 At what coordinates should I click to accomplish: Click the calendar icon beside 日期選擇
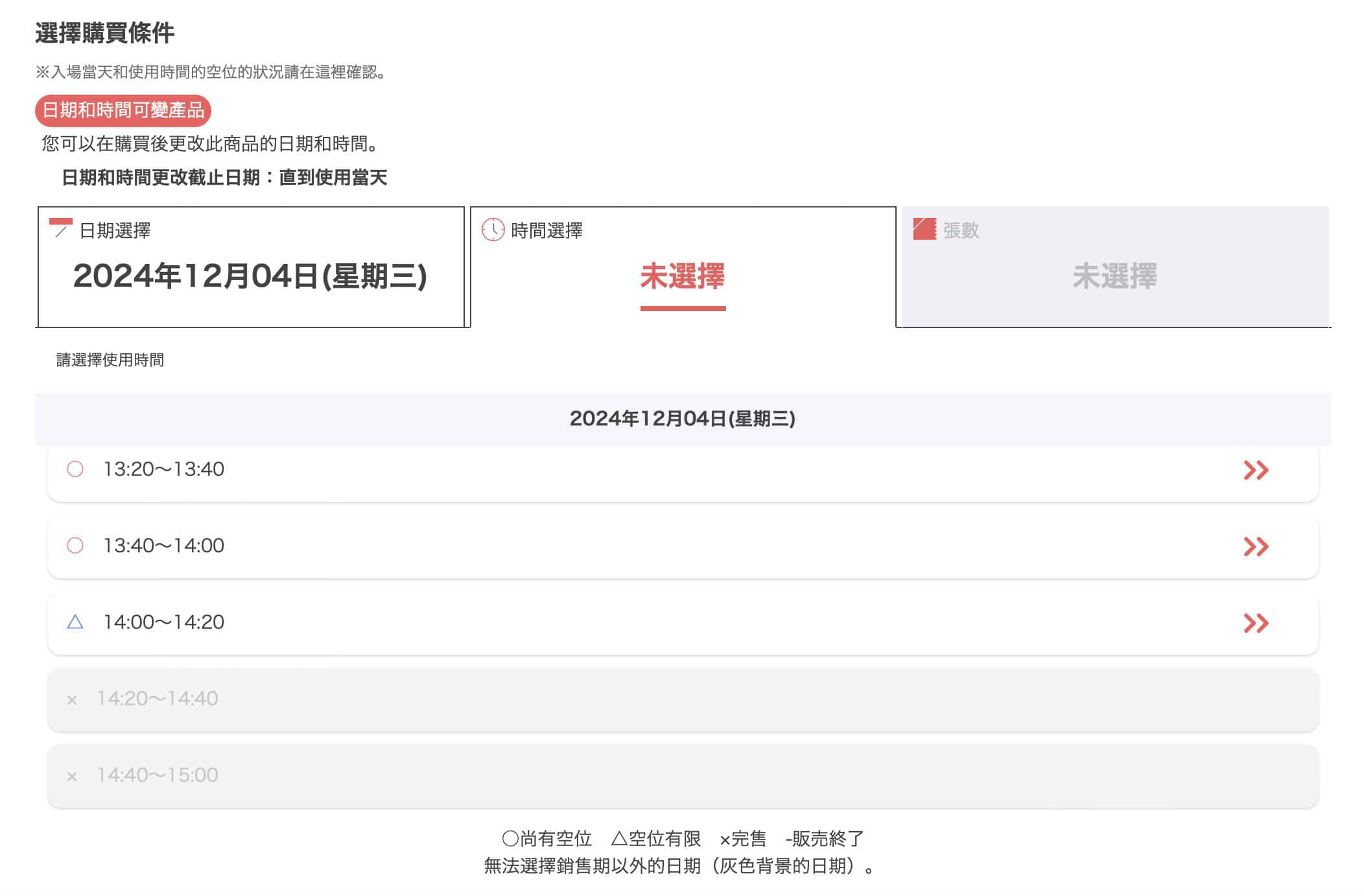tap(61, 228)
